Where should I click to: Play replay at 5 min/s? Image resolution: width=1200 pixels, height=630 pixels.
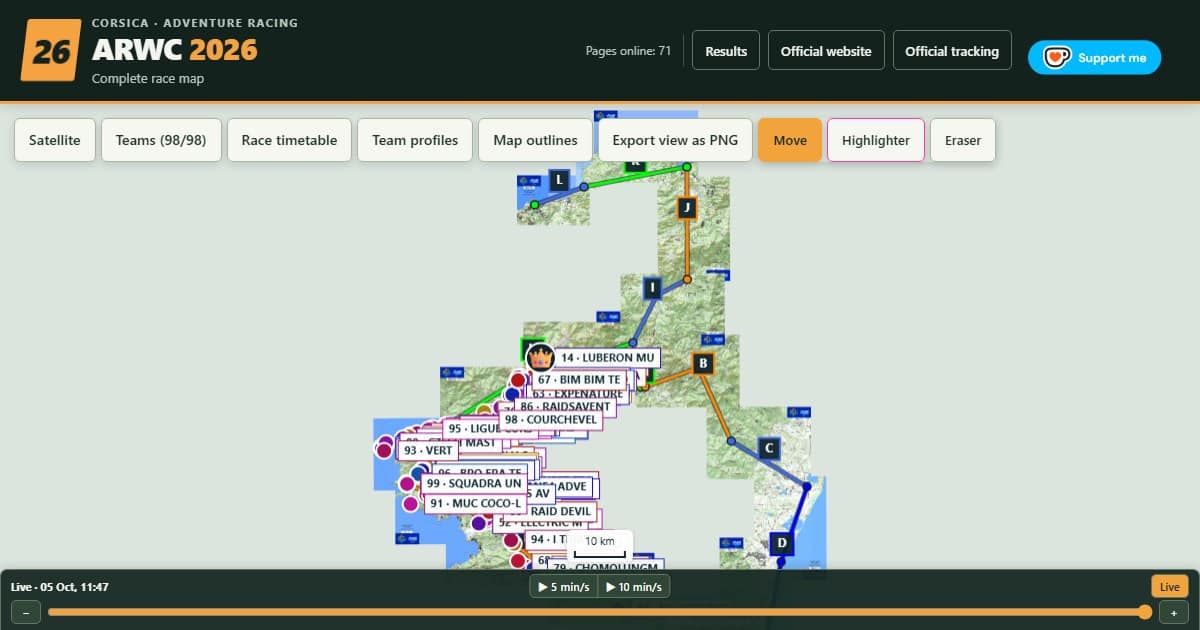click(x=563, y=587)
